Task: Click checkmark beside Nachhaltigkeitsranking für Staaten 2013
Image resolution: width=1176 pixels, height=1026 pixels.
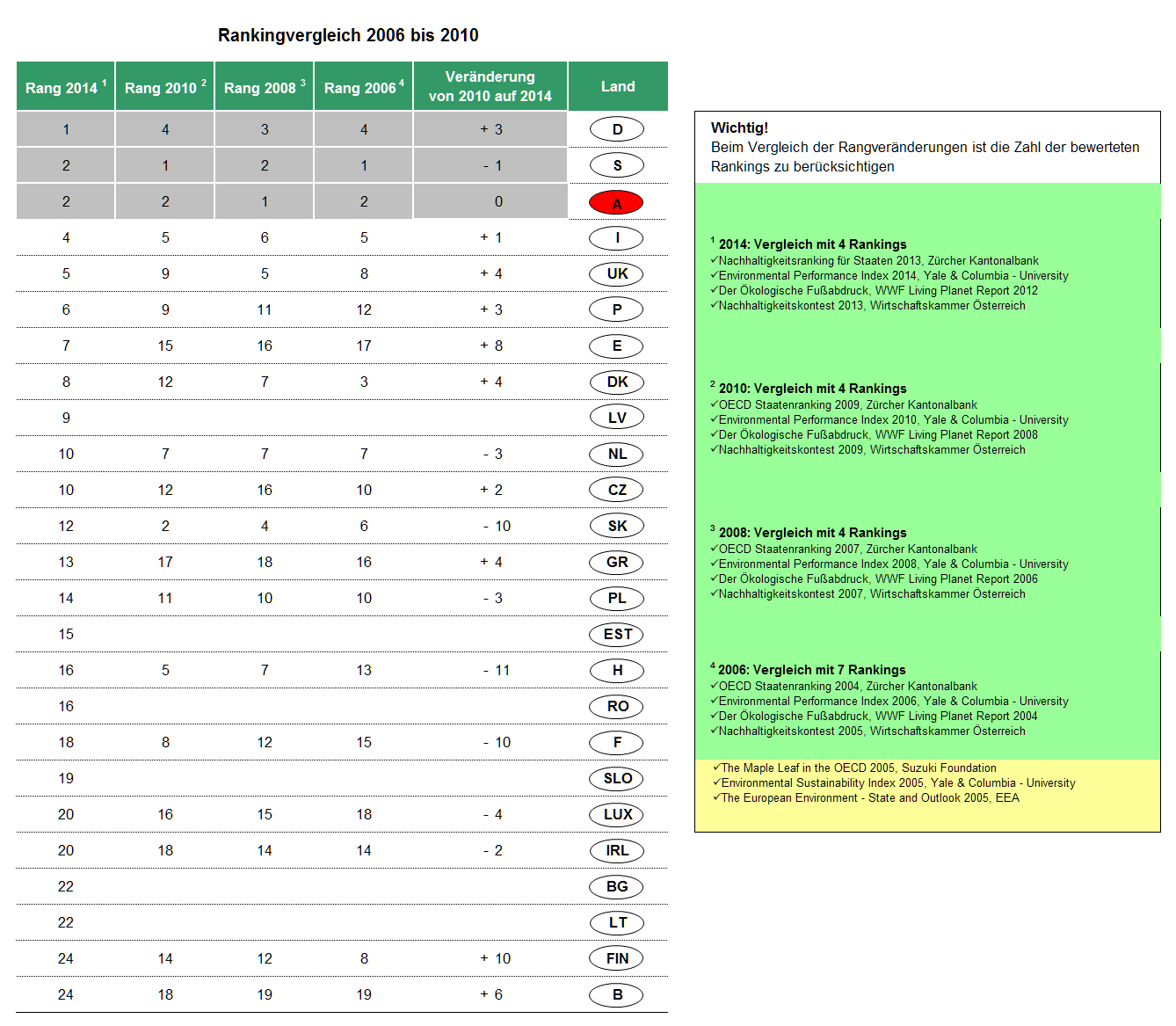Action: (x=714, y=260)
